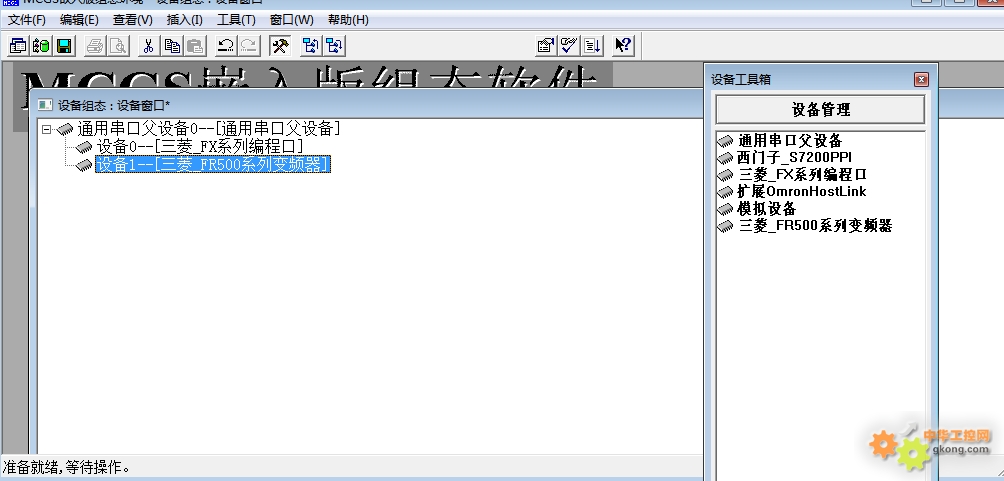Select 西门子_S7200PPI in the toolbox list
This screenshot has height=481, width=1004.
click(794, 158)
